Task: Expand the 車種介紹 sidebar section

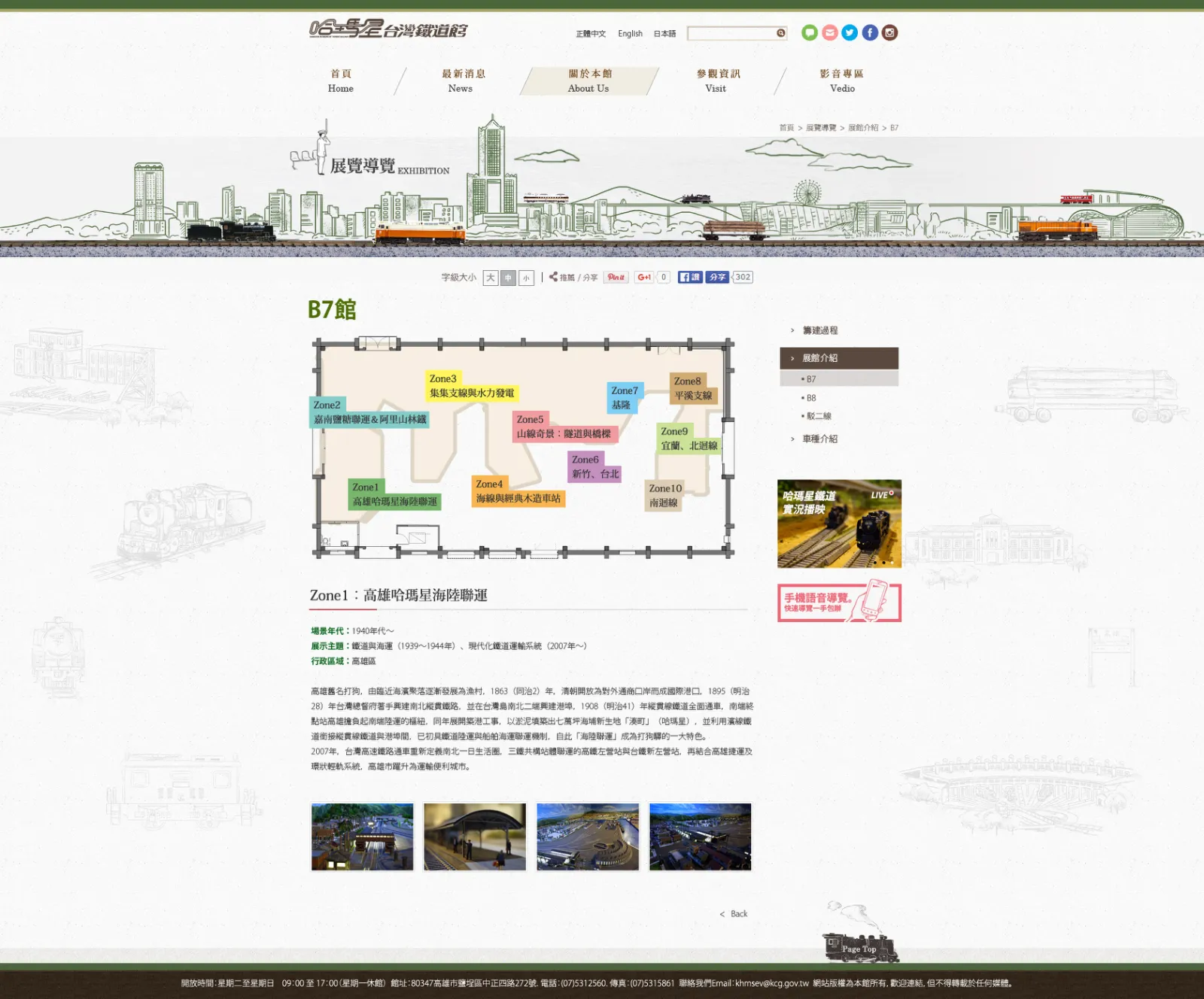Action: tap(819, 439)
